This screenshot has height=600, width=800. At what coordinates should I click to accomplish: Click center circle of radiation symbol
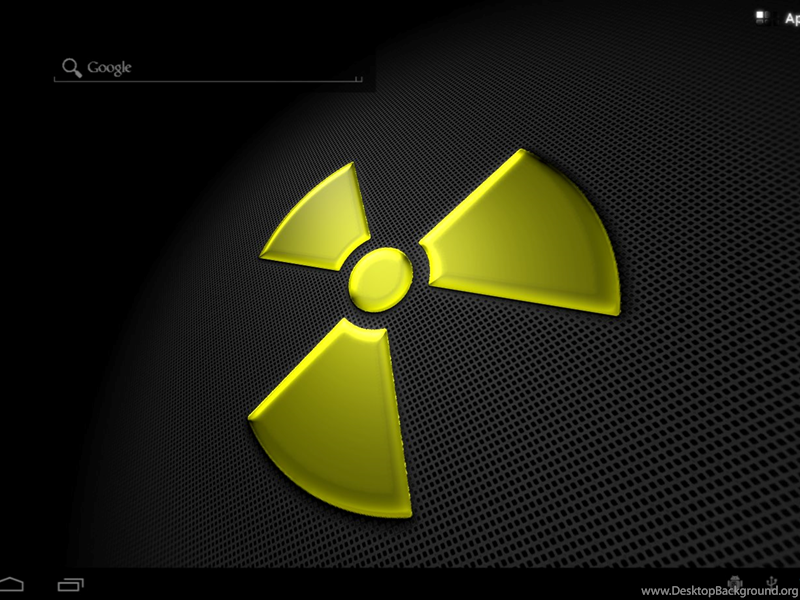[x=380, y=277]
